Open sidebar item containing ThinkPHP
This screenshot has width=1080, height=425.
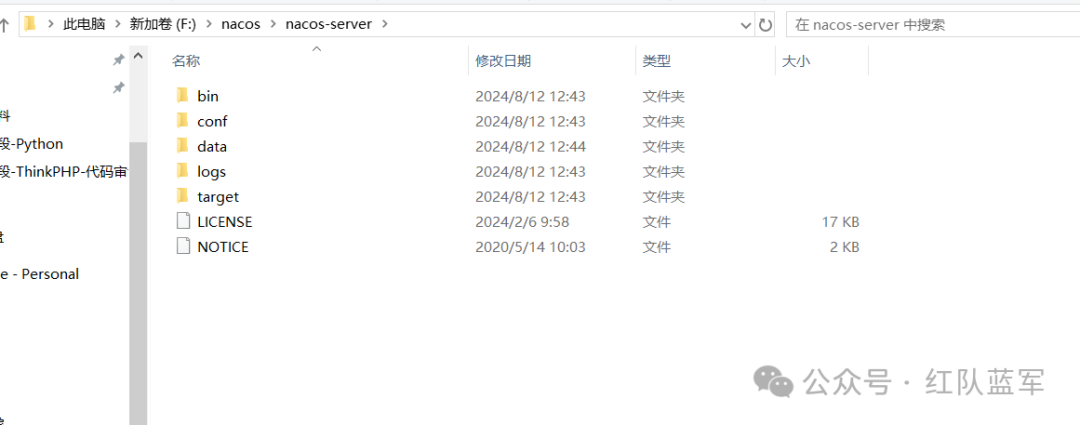[x=63, y=172]
